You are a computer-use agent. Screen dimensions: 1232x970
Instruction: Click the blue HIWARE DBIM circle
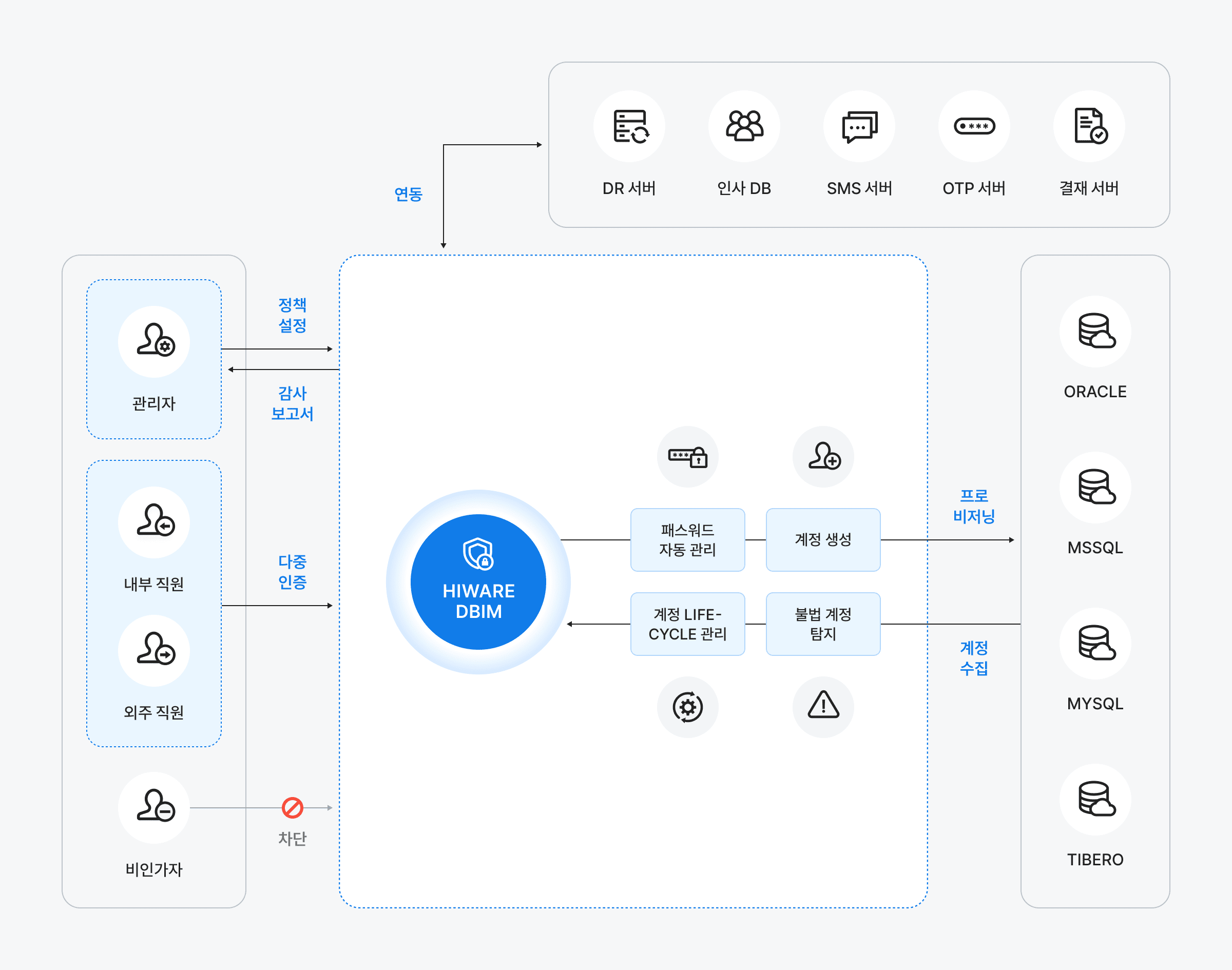coord(478,581)
